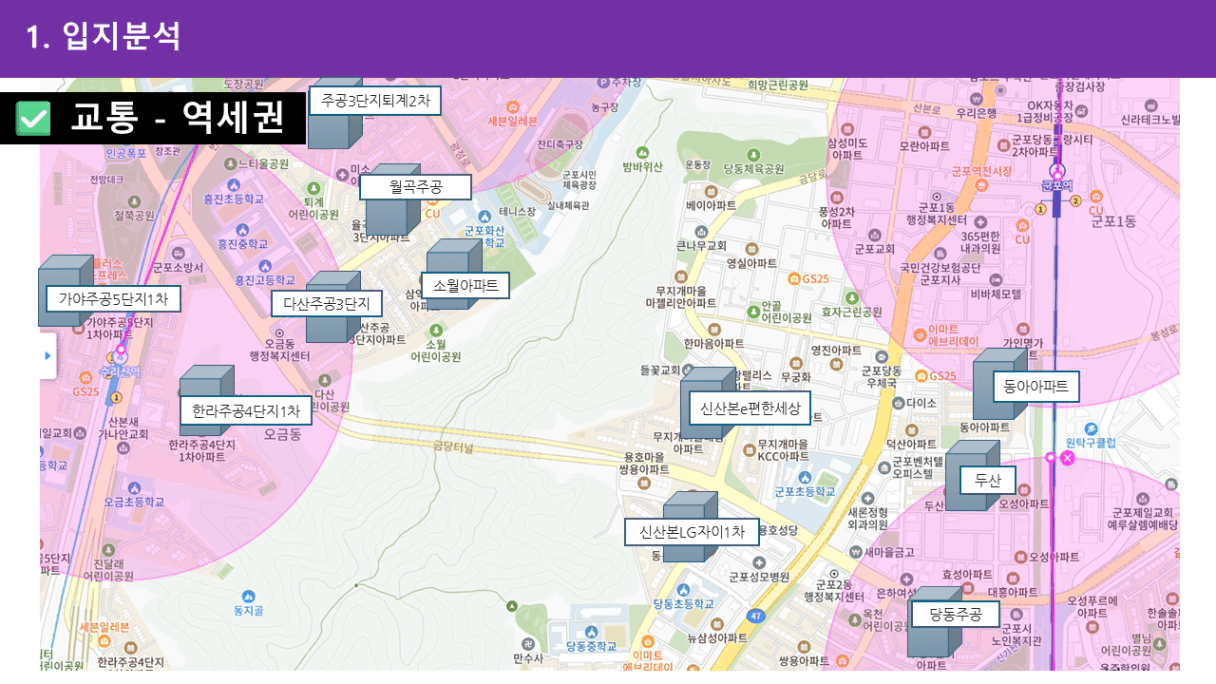The height and width of the screenshot is (684, 1216).
Task: Select the 신산본LG자이1차 label box
Action: [691, 532]
